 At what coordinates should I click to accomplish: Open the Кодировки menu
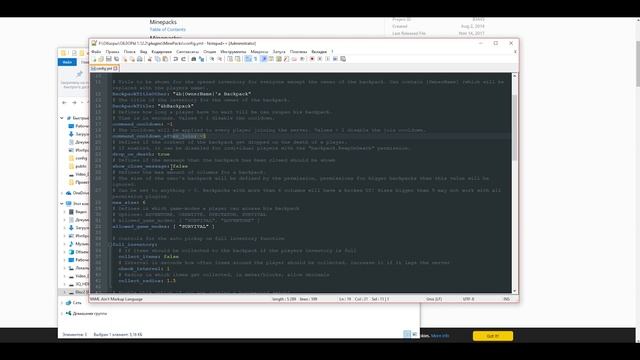(x=162, y=52)
